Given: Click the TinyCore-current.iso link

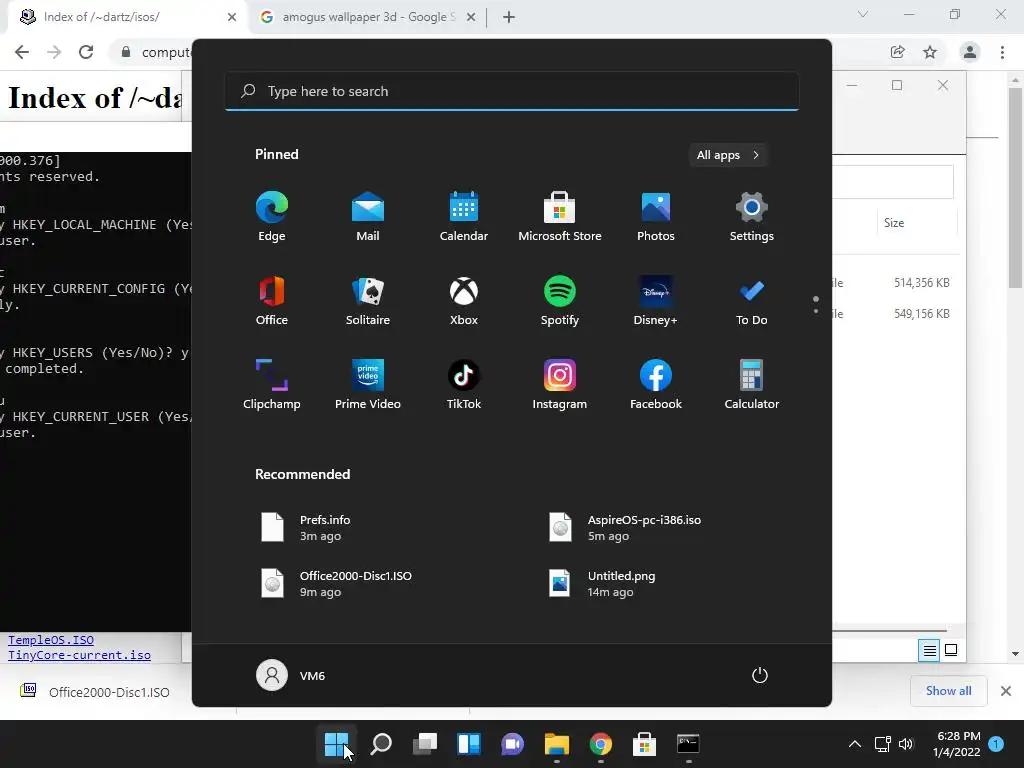Looking at the screenshot, I should [x=79, y=655].
